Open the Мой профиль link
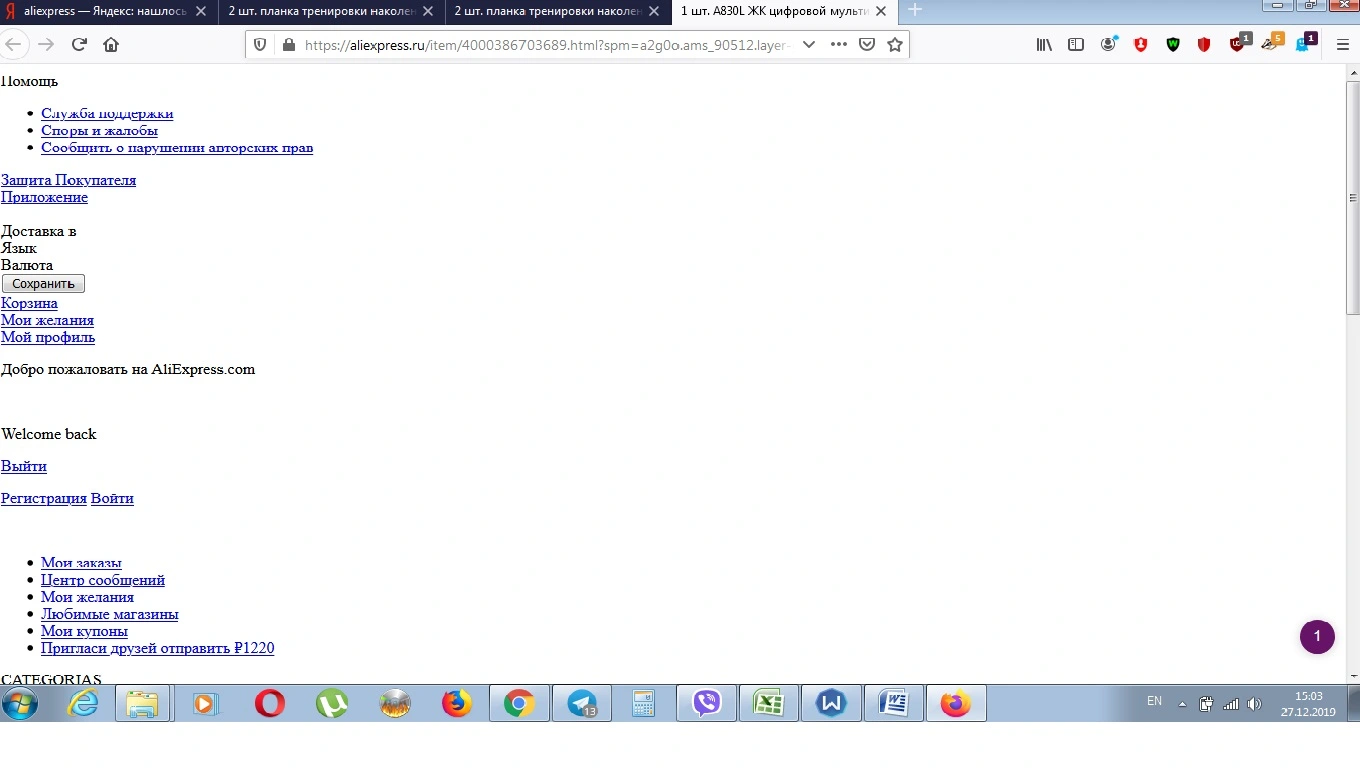The height and width of the screenshot is (768, 1360). (48, 337)
